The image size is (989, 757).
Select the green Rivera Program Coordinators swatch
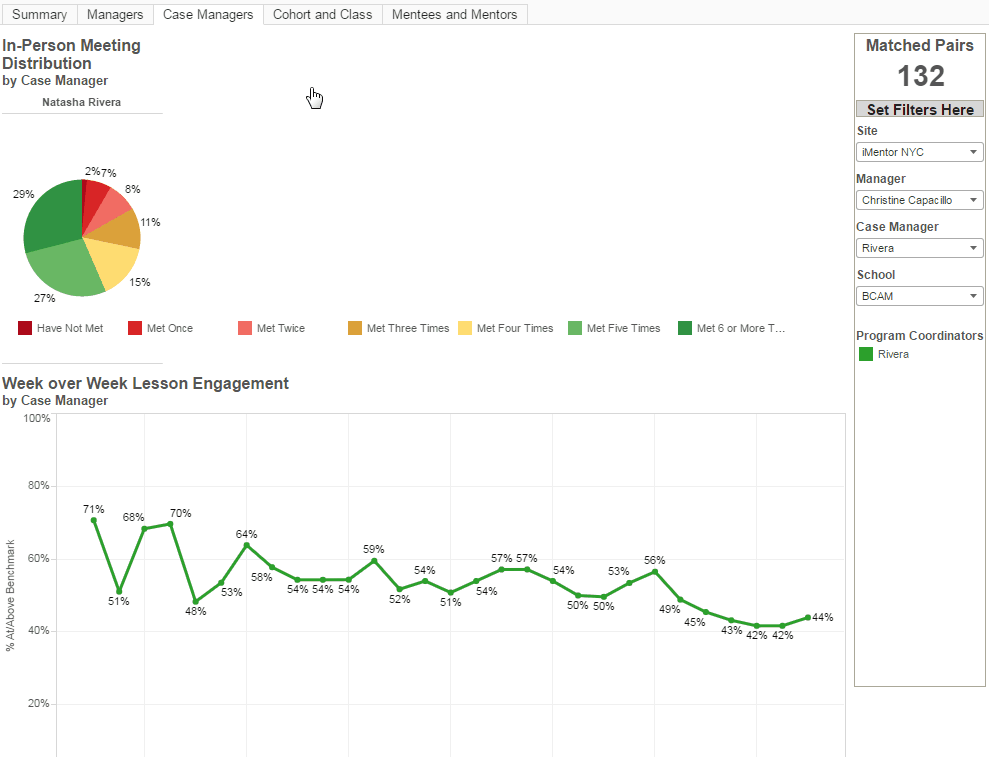coord(866,354)
